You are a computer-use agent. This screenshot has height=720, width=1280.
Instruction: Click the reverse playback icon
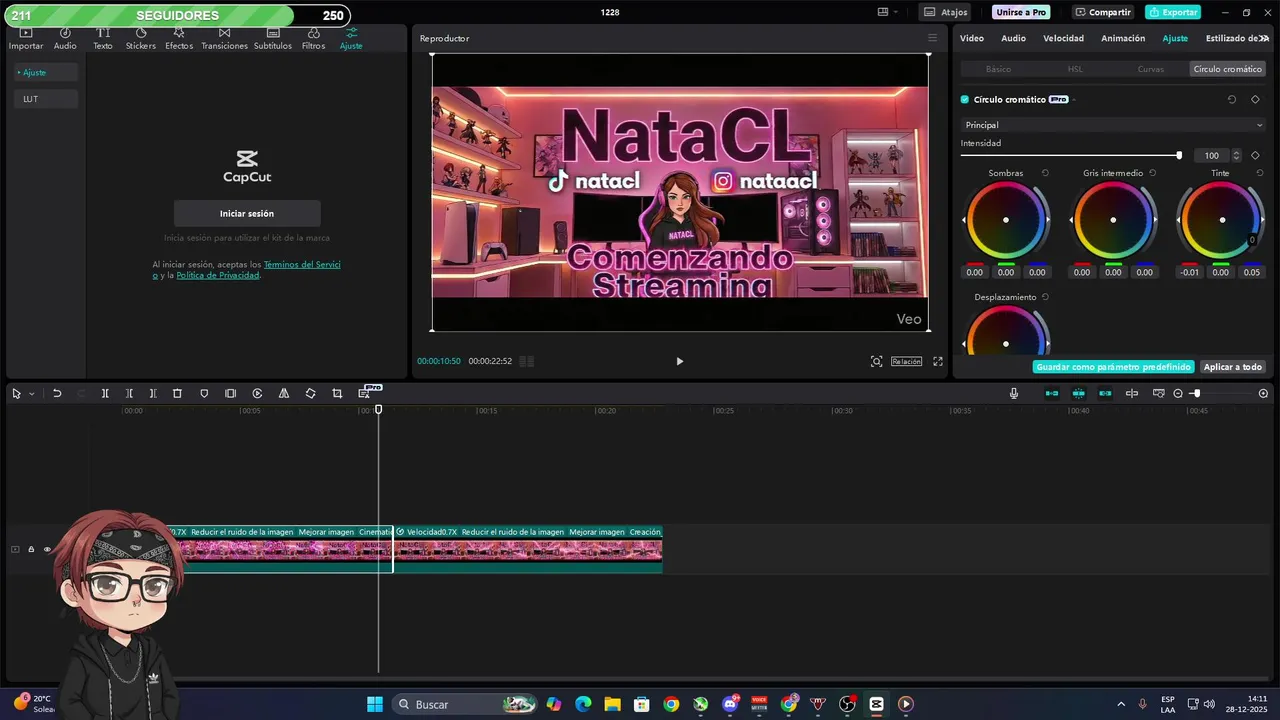257,394
